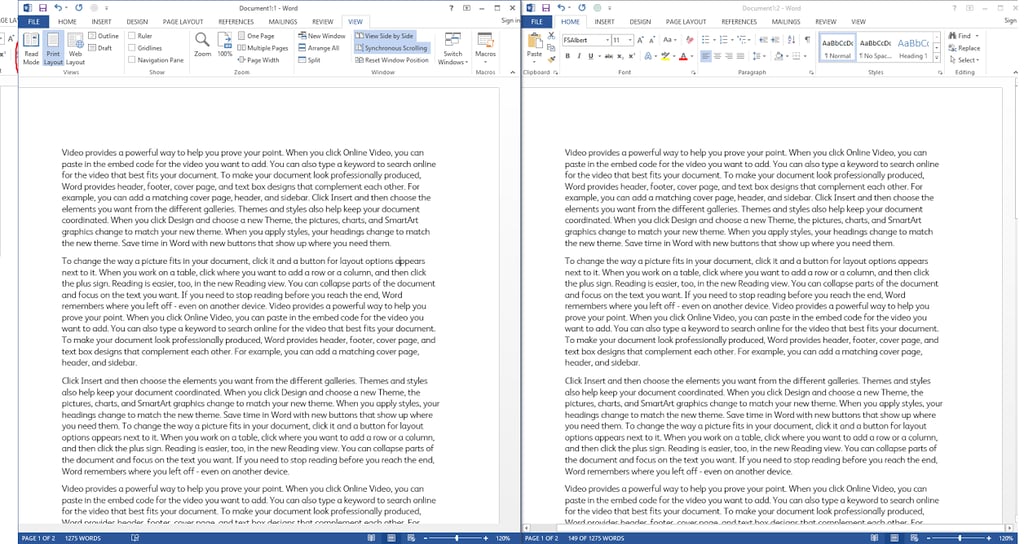Image resolution: width=1024 pixels, height=544 pixels.
Task: Open the line spacing dropdown in right window
Action: (x=759, y=57)
